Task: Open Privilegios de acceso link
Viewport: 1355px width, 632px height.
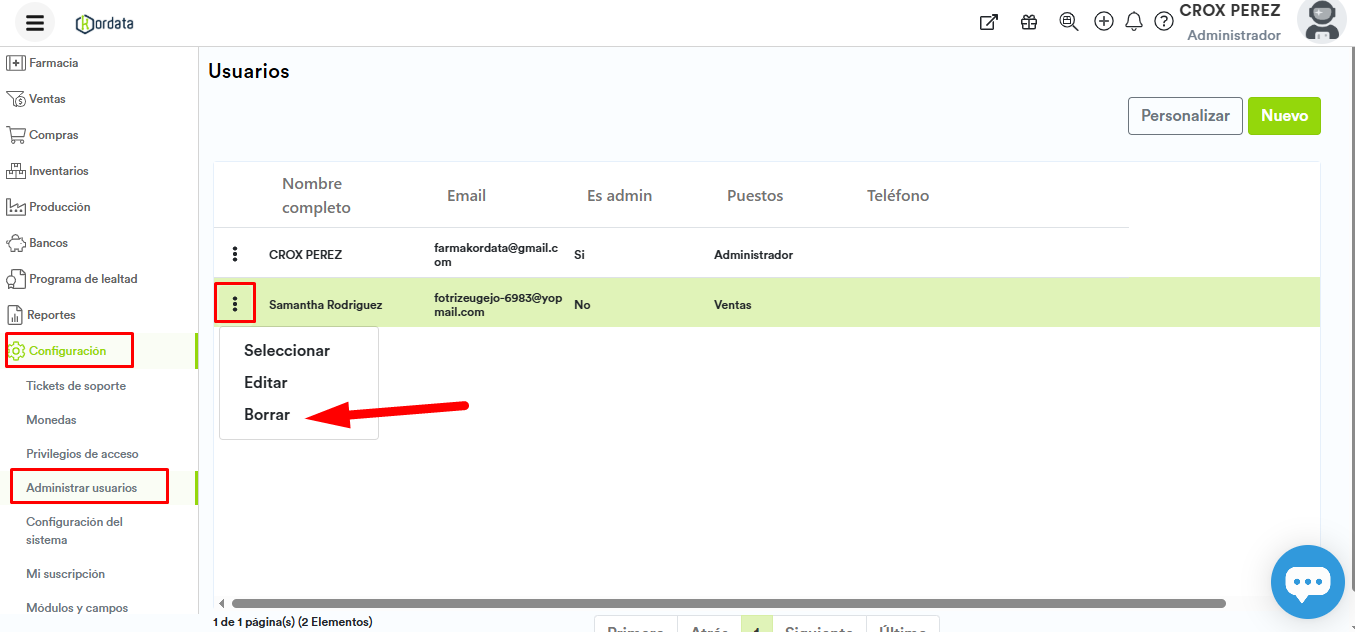Action: (x=82, y=454)
